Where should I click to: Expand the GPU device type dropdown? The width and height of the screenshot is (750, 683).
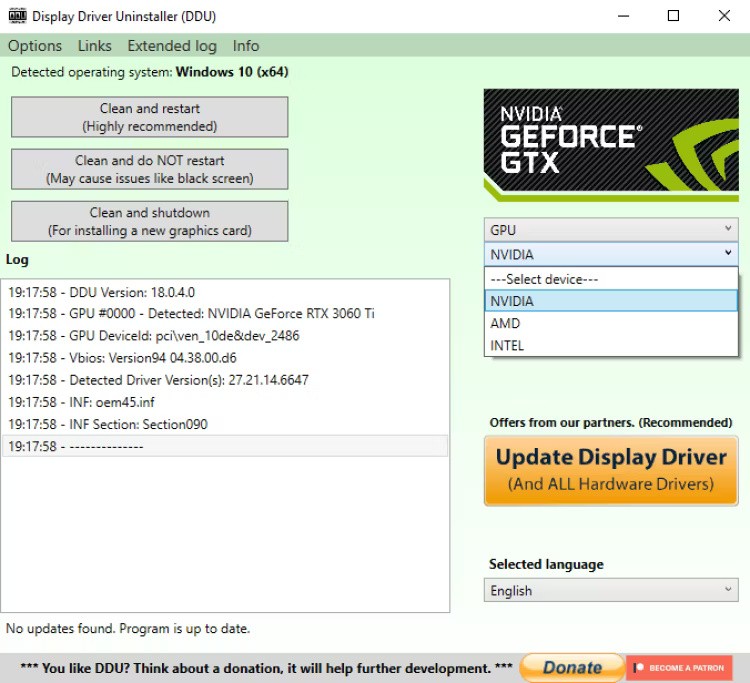pyautogui.click(x=611, y=229)
